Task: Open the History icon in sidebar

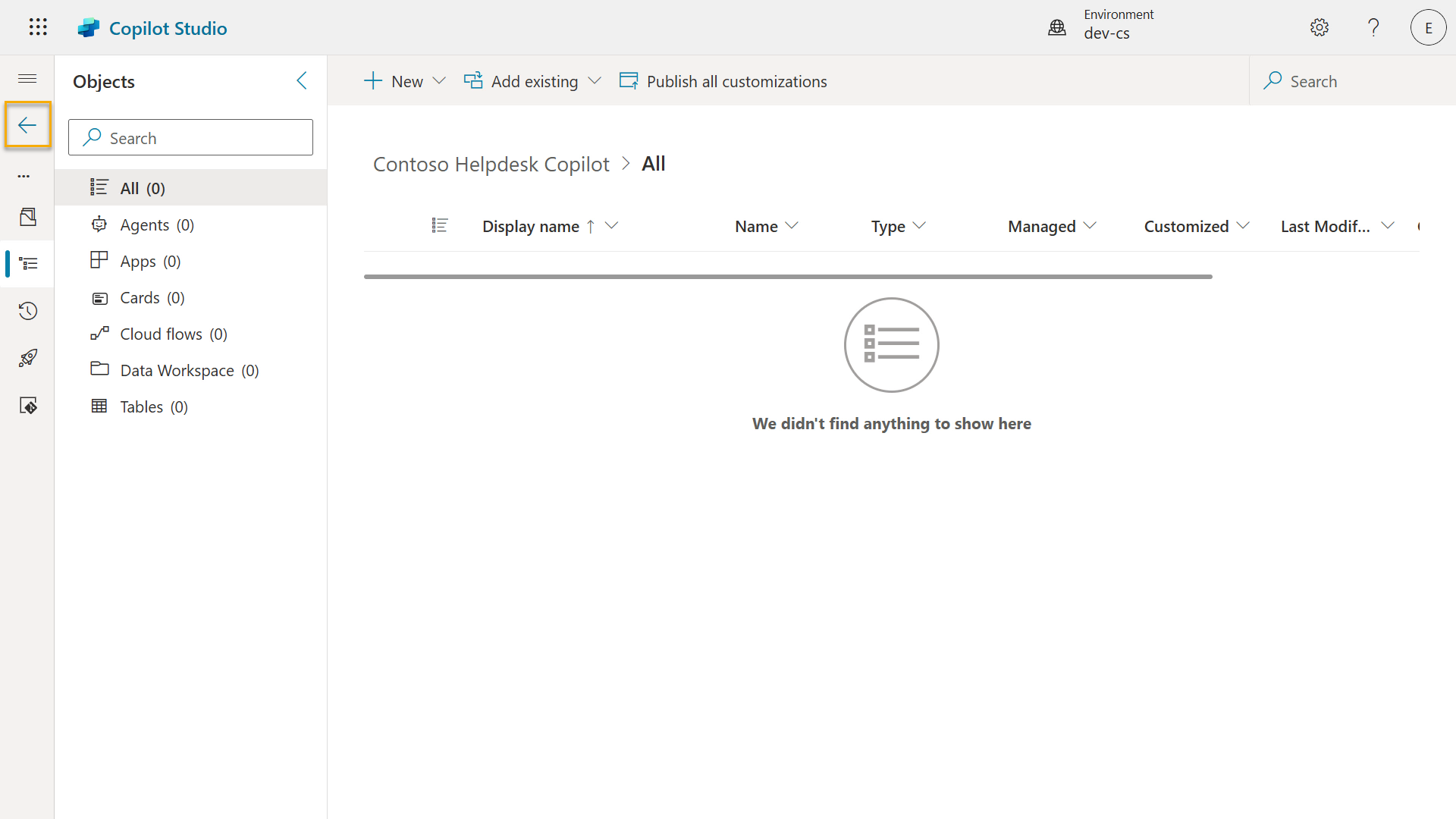Action: click(x=28, y=311)
